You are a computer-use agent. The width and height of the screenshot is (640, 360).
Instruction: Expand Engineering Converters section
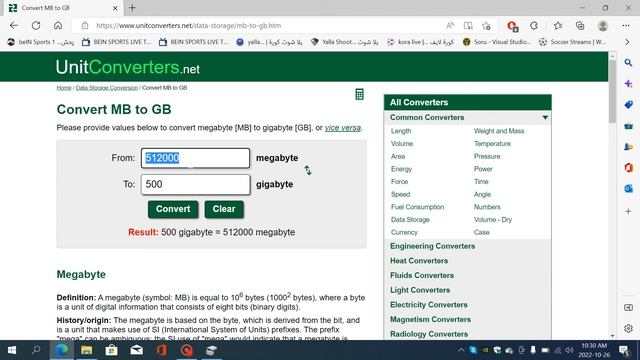(x=432, y=246)
